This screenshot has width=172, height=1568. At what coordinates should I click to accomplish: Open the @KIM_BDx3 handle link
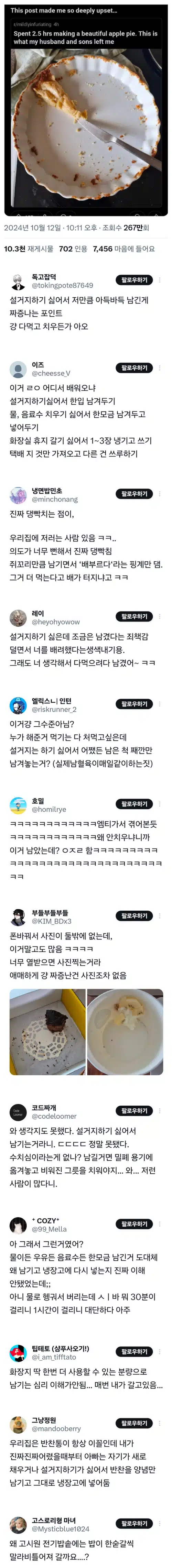(51, 921)
